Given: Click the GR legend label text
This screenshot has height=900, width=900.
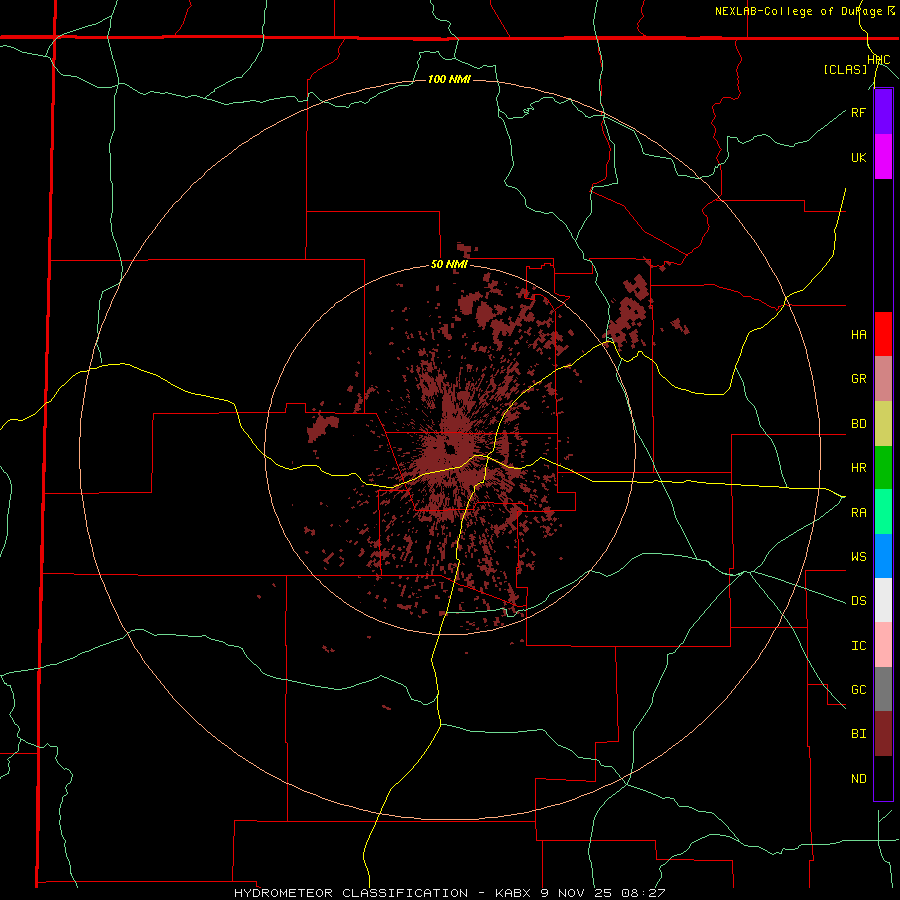Looking at the screenshot, I should pos(858,379).
